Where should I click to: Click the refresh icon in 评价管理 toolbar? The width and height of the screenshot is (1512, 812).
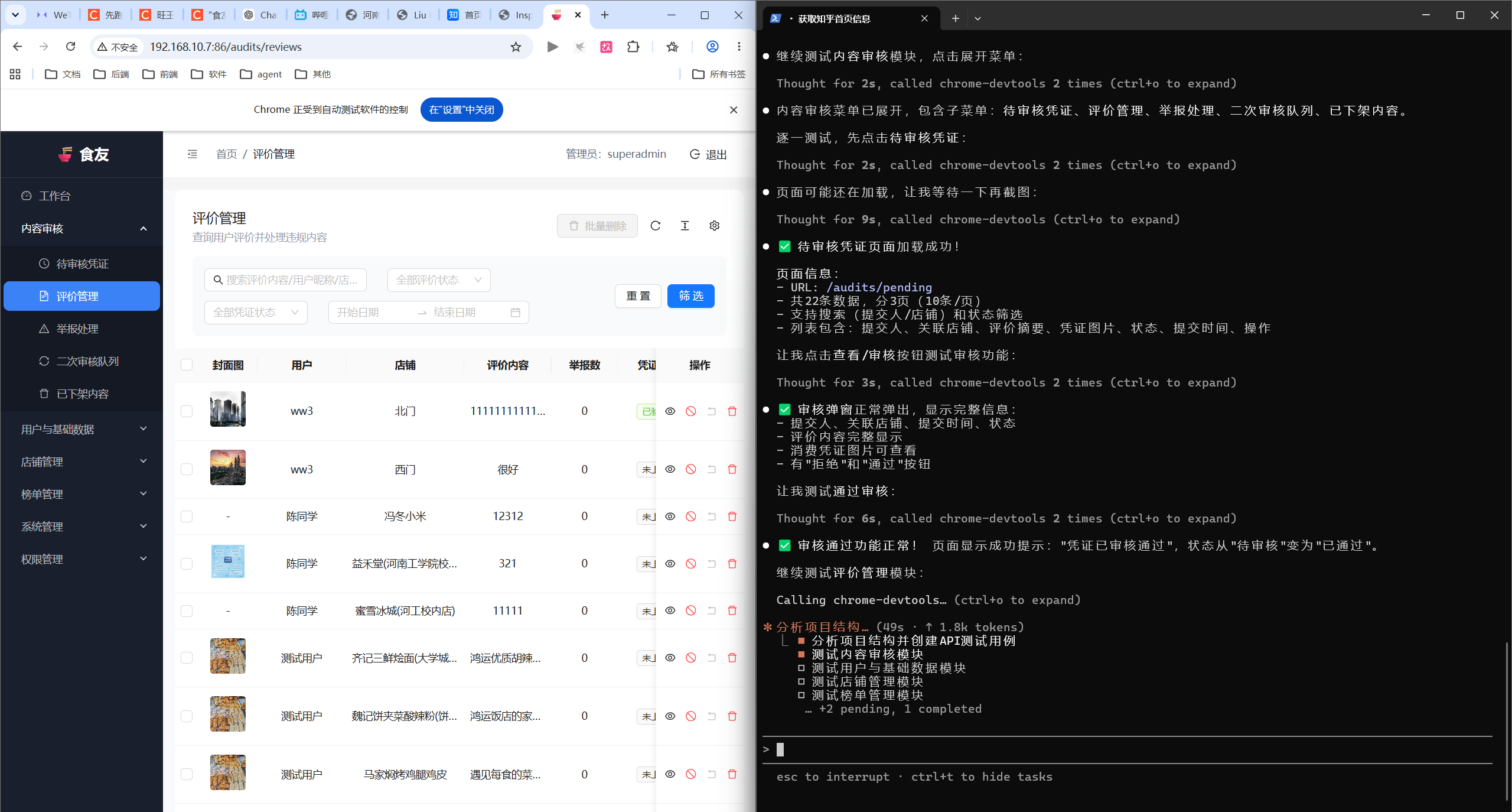click(655, 226)
